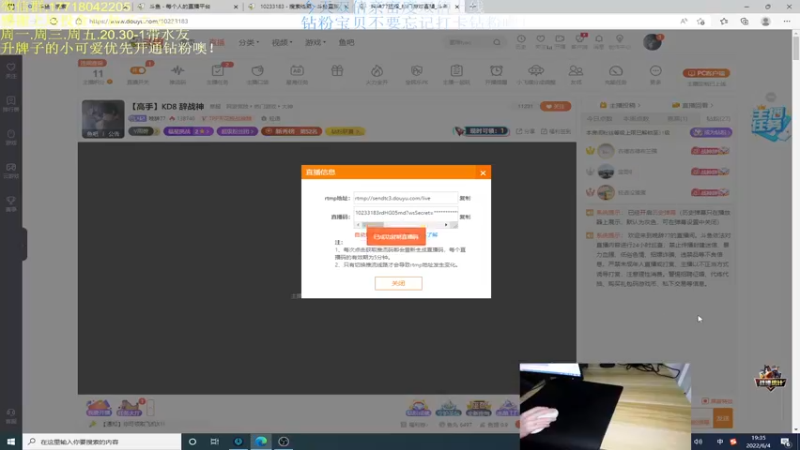The image size is (800, 450).
Task: Click the first-ranked user avatar in list
Action: 606,151
